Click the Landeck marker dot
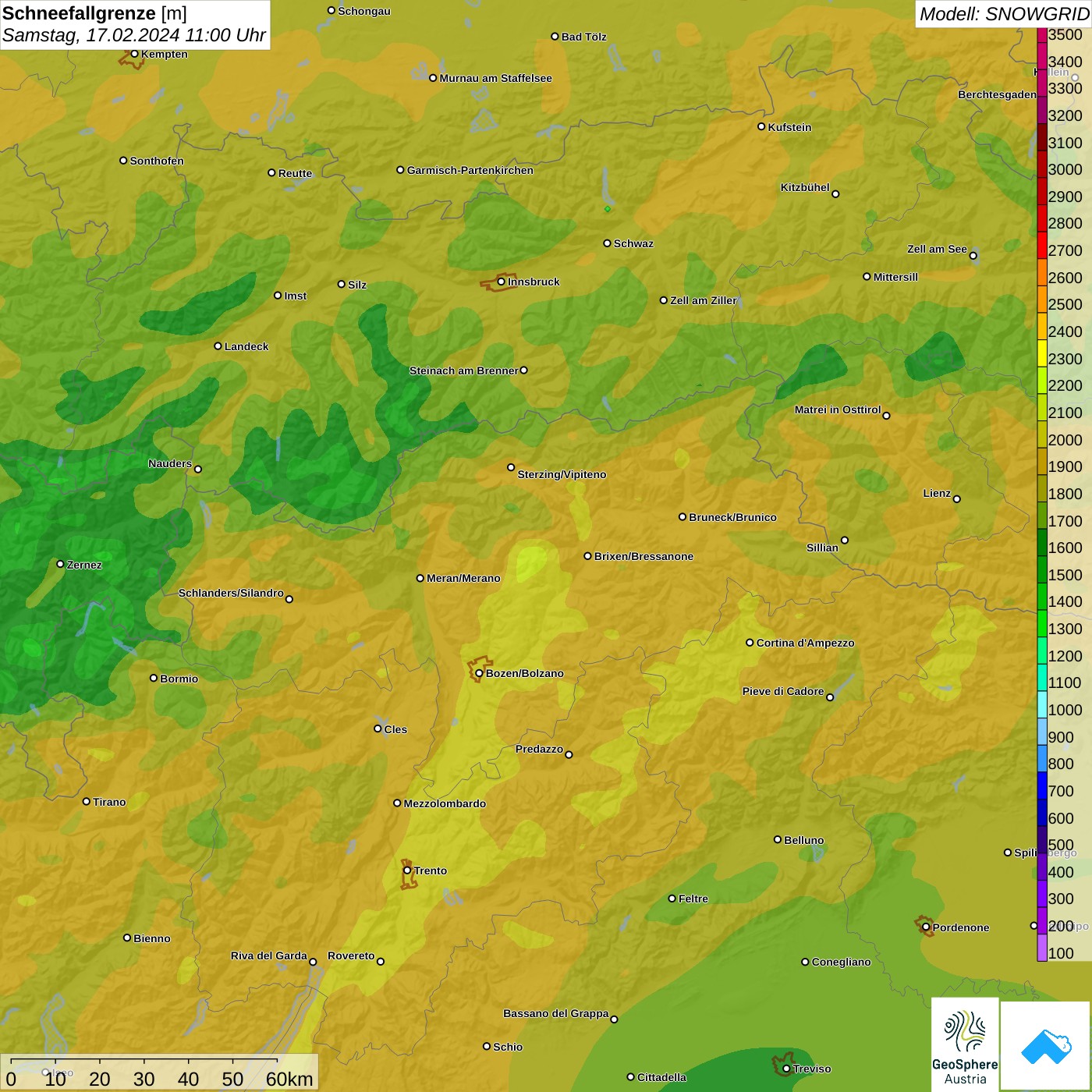This screenshot has height=1092, width=1092. 218,346
